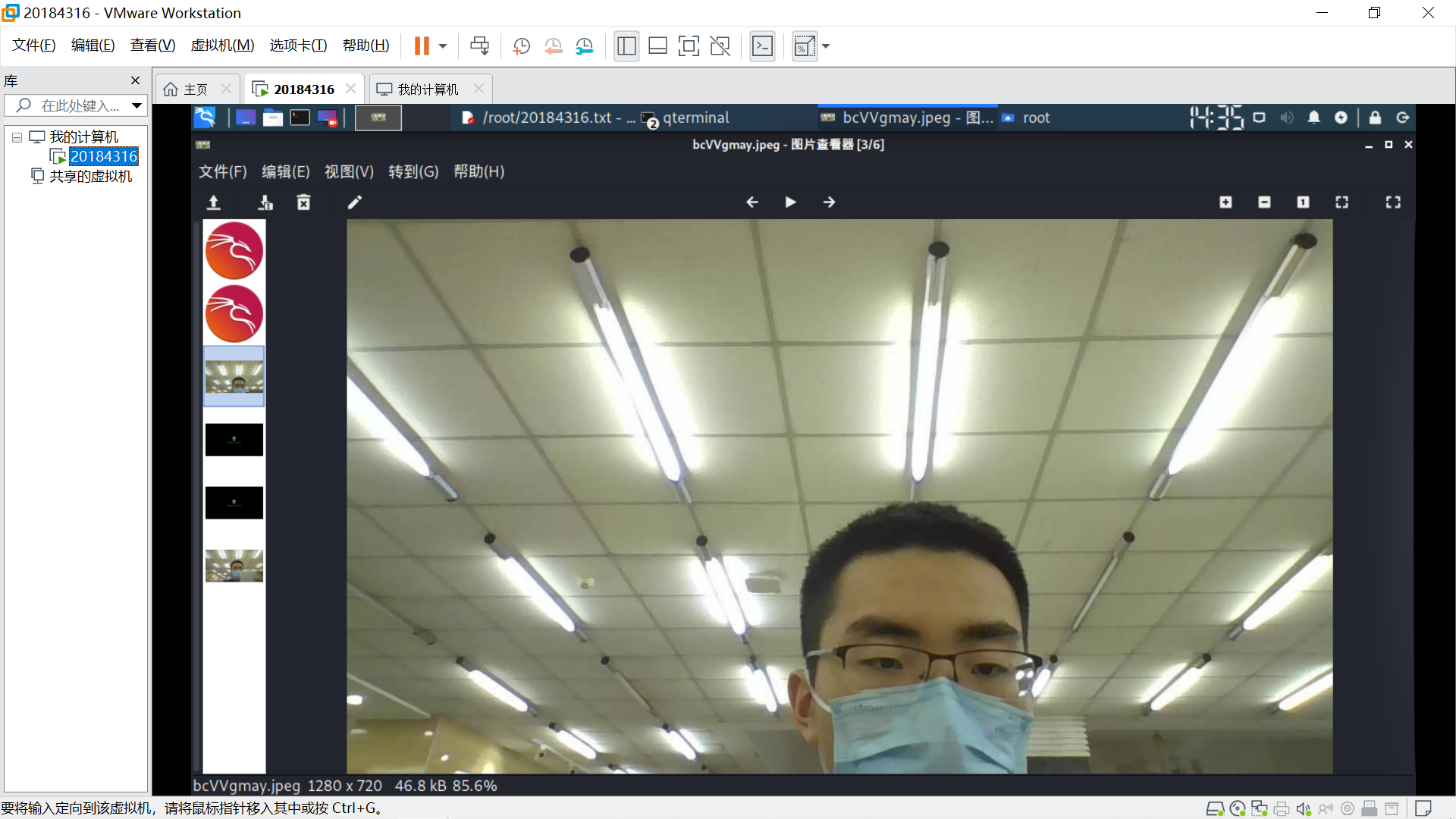Select the last face thumbnail in sidebar
1456x819 pixels.
(x=234, y=566)
